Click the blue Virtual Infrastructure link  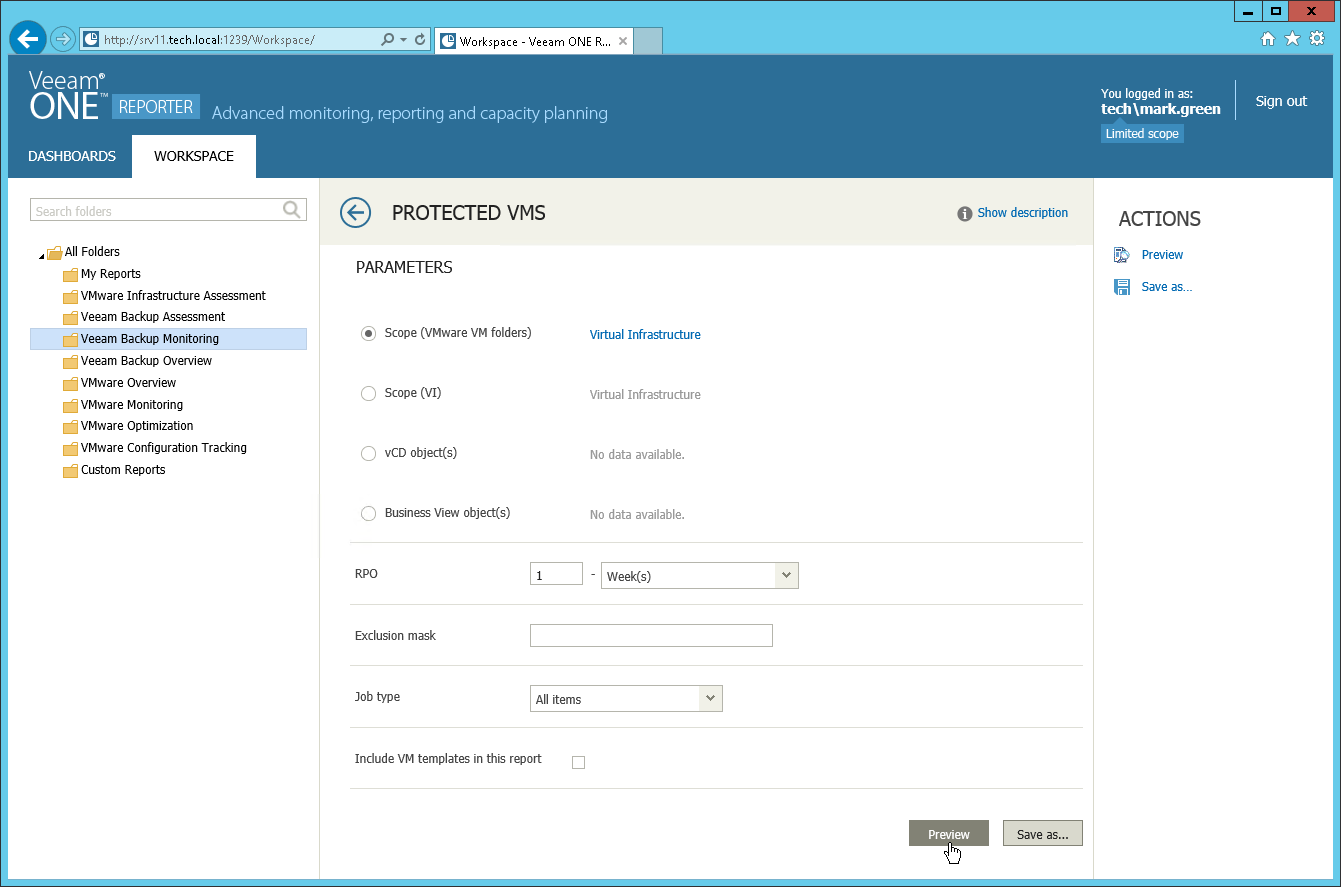(645, 335)
